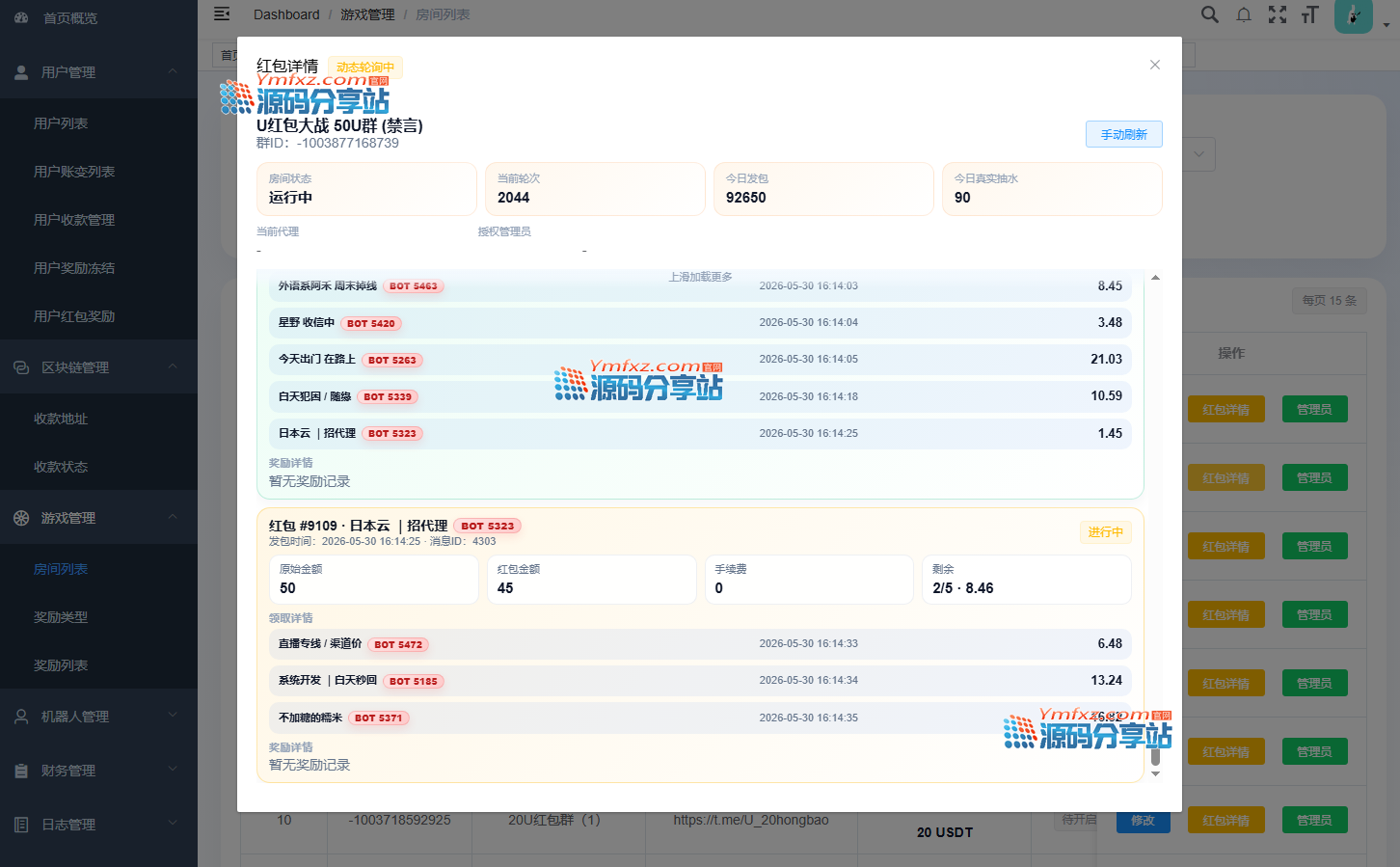
Task: Click the BOT 5185 tag
Action: [414, 682]
